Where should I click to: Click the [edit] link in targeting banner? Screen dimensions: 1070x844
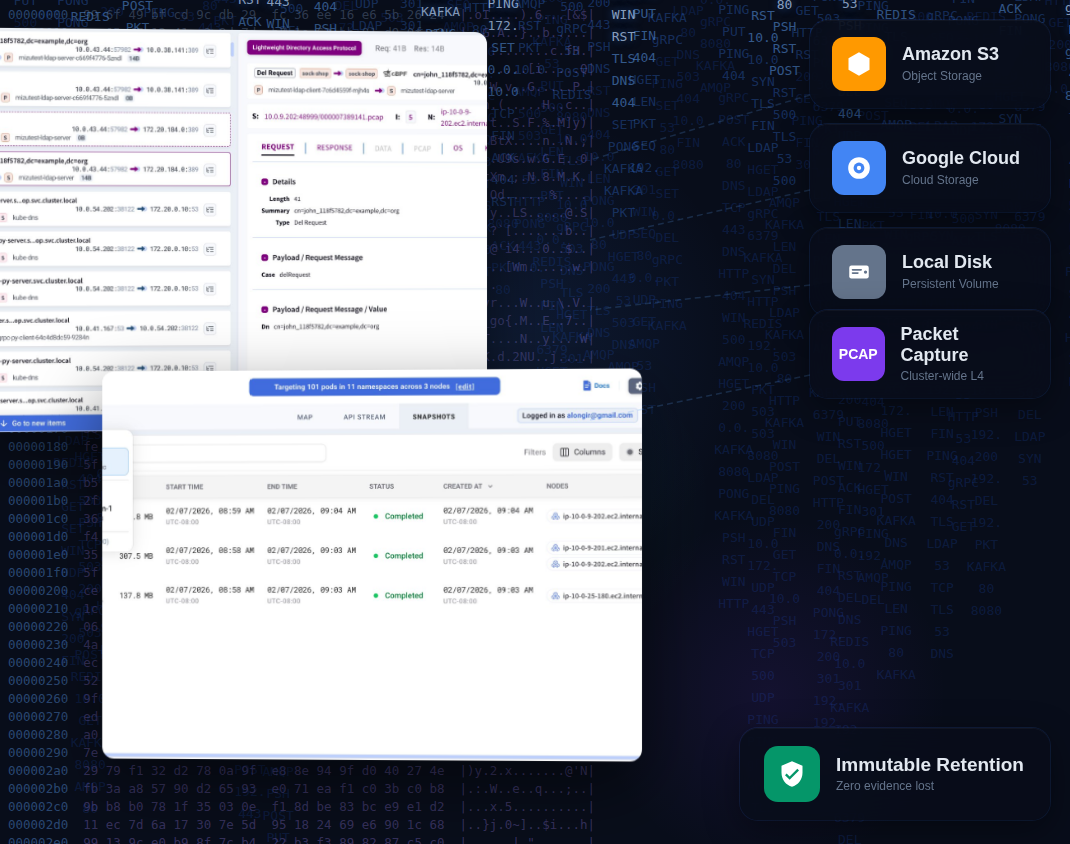tap(465, 387)
